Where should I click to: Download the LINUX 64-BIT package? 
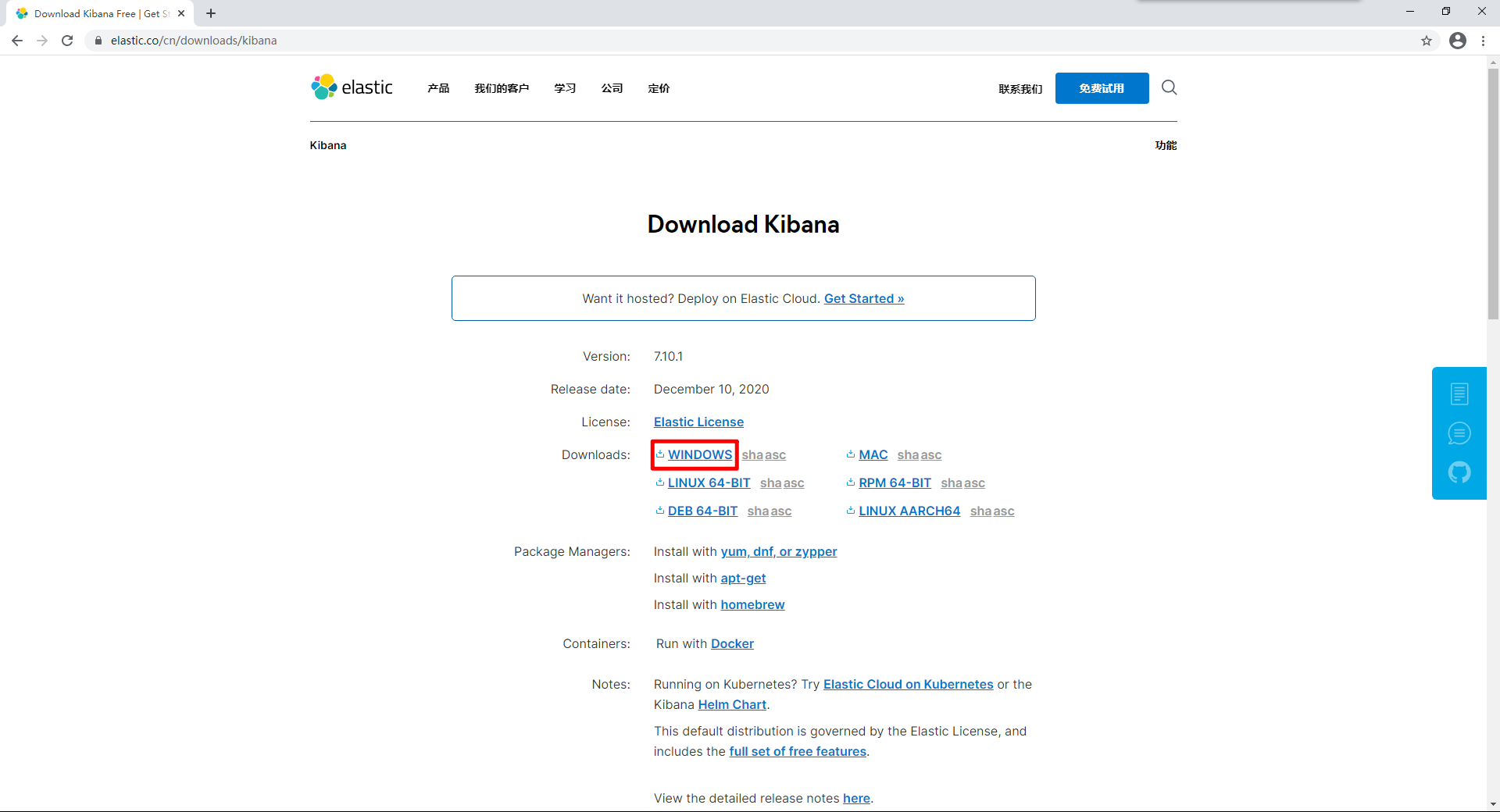pos(709,483)
